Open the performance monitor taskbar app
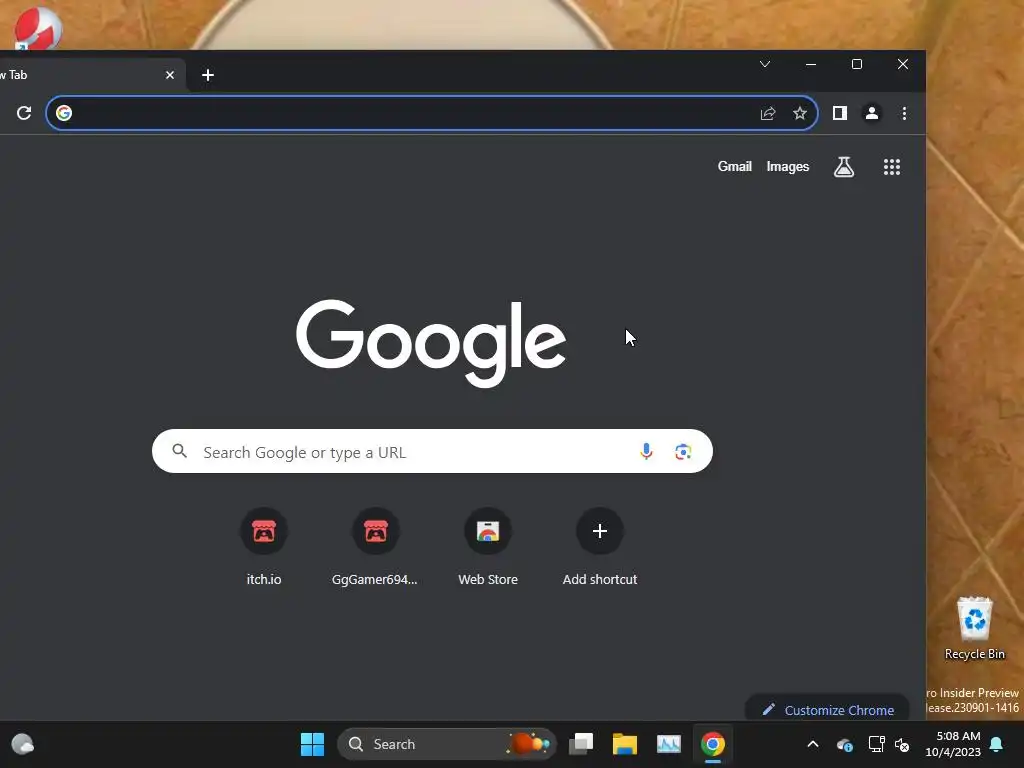Image resolution: width=1024 pixels, height=768 pixels. 669,744
